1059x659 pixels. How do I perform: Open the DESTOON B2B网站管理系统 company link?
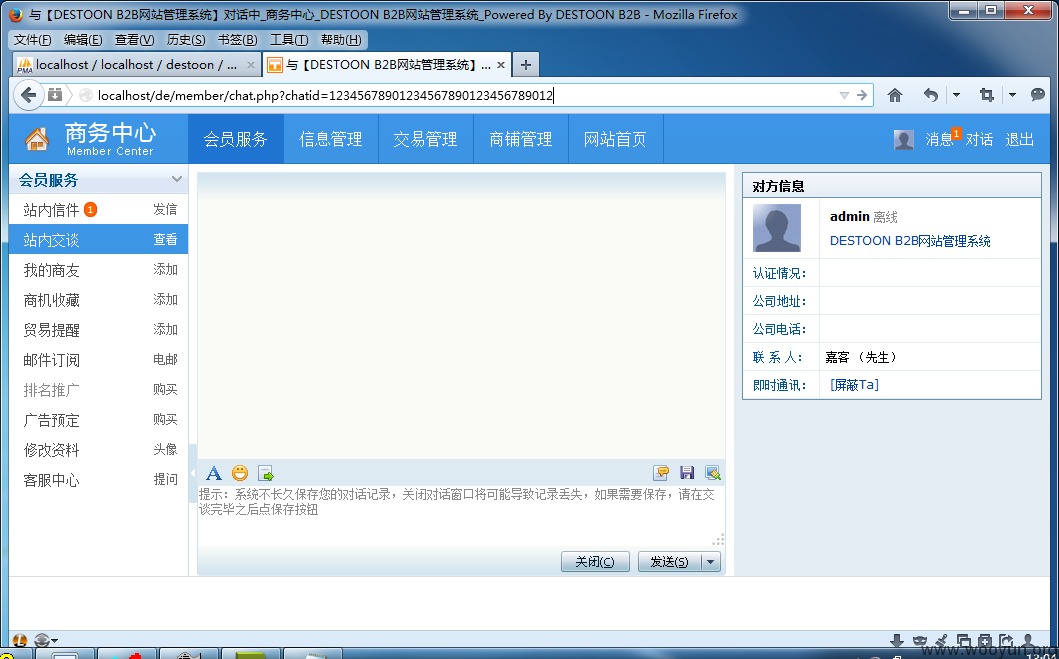910,241
